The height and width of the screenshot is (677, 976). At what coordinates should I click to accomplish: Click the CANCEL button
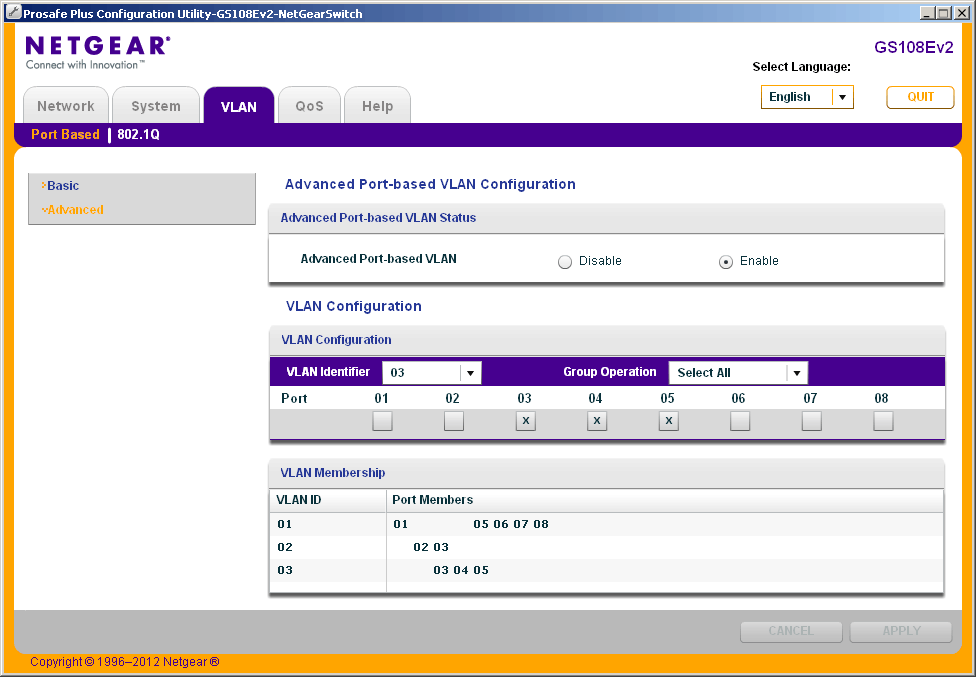click(791, 631)
